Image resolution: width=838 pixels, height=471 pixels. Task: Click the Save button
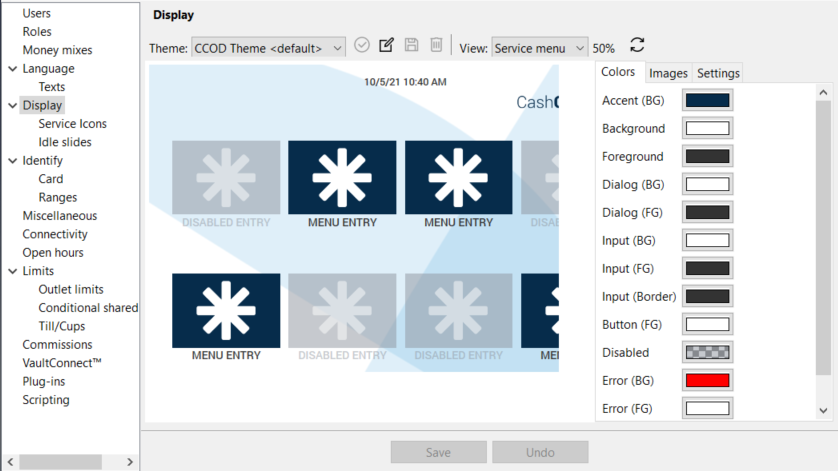[x=438, y=452]
